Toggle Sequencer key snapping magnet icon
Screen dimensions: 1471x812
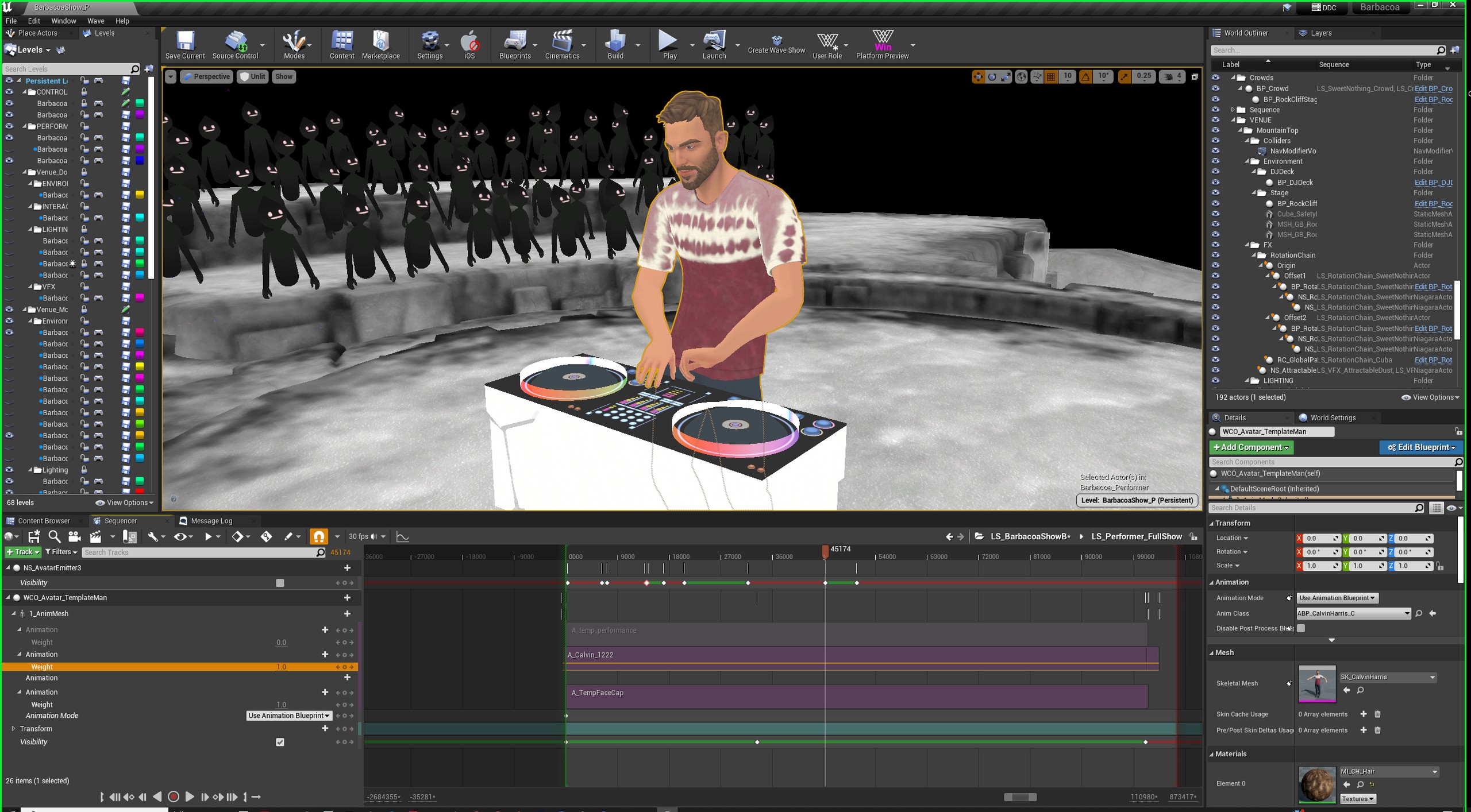click(318, 536)
